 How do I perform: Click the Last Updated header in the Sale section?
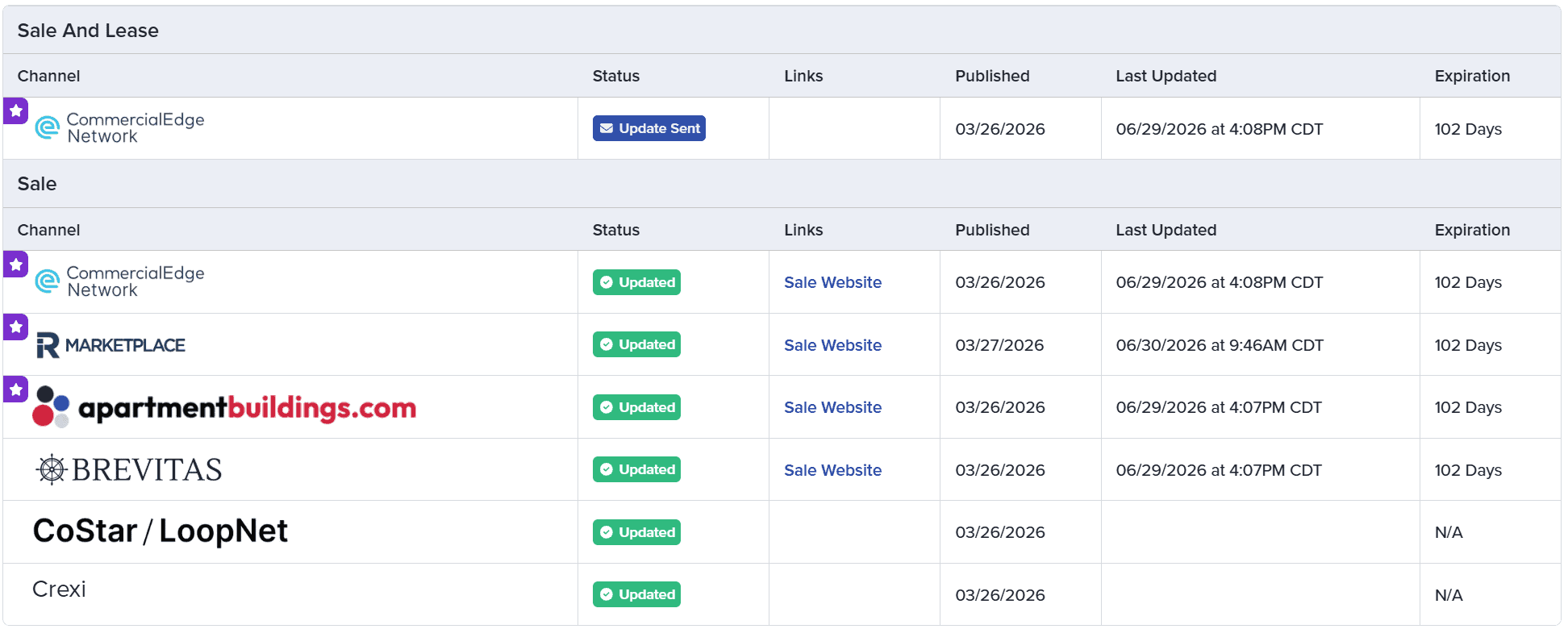(1166, 230)
